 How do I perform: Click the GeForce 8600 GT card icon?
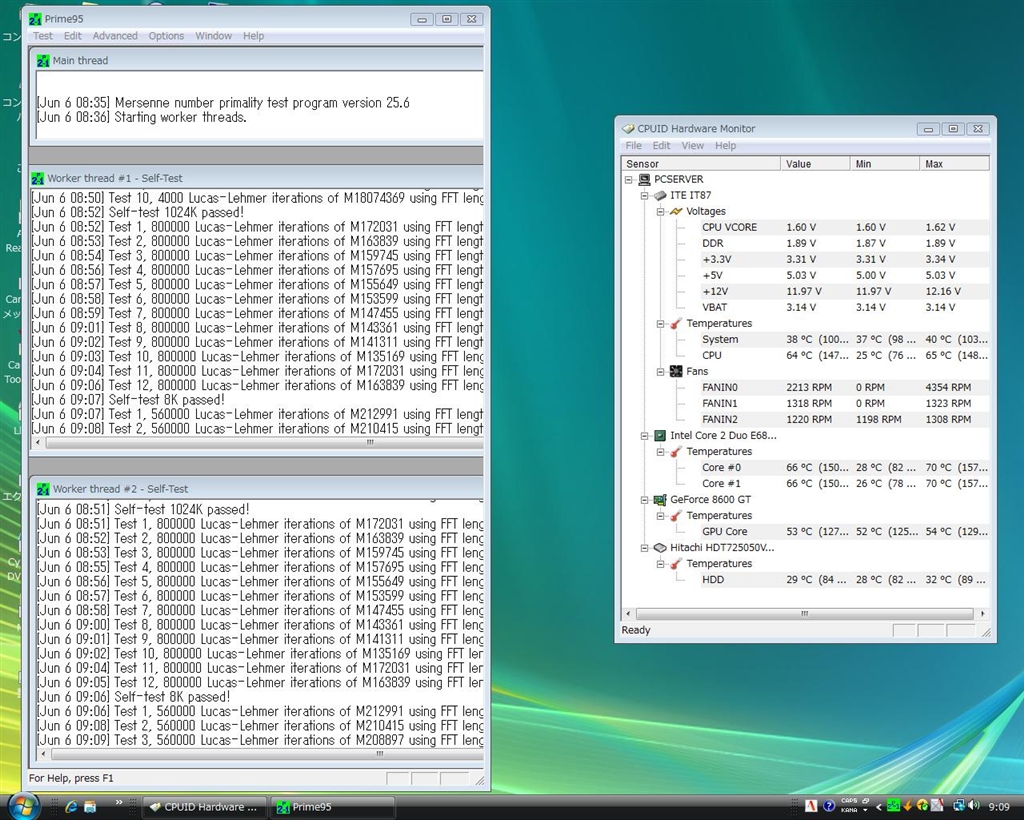point(659,500)
